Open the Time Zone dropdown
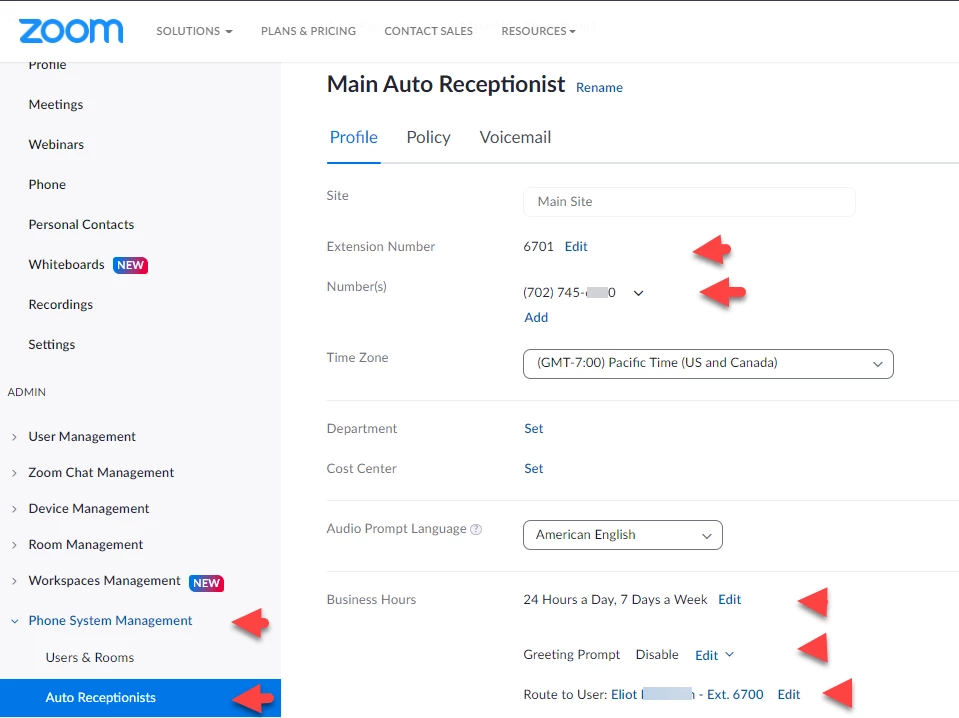959x718 pixels. [x=708, y=363]
